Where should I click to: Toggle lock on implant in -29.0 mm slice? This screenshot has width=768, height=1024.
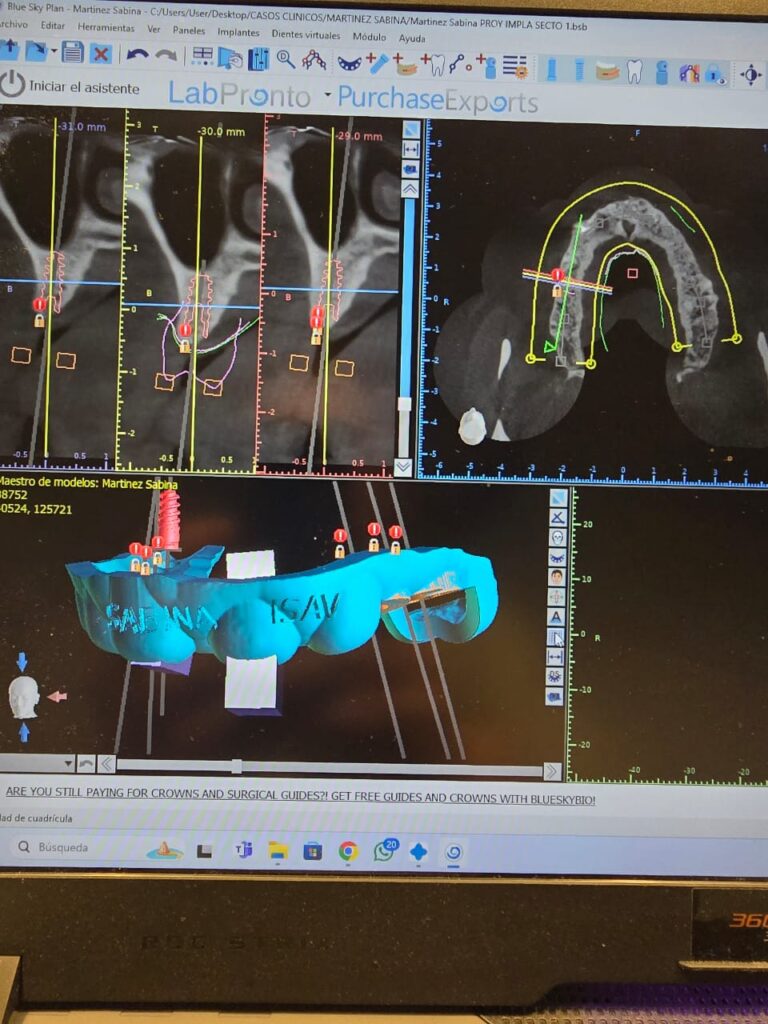coord(316,337)
